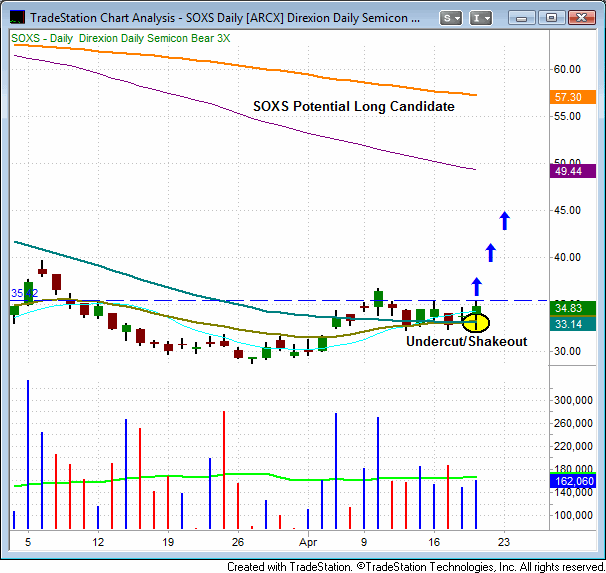Select the yellow ellipse drawing on latest candle
The image size is (606, 573).
pos(476,323)
